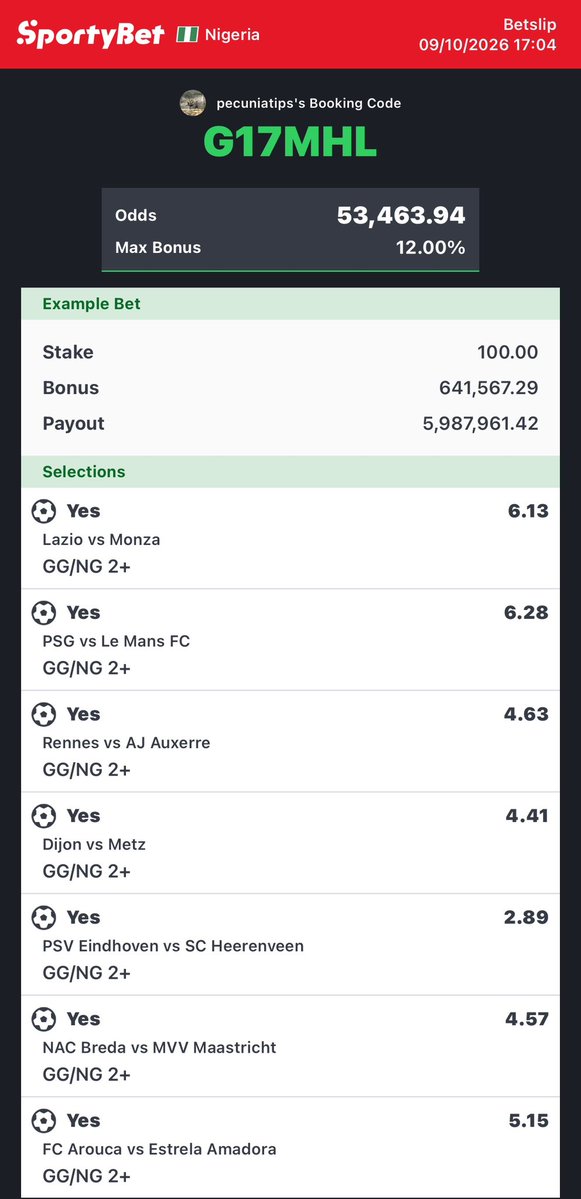This screenshot has width=581, height=1199.
Task: Click soccer ball icon for FC Arouca match
Action: coord(44,1120)
